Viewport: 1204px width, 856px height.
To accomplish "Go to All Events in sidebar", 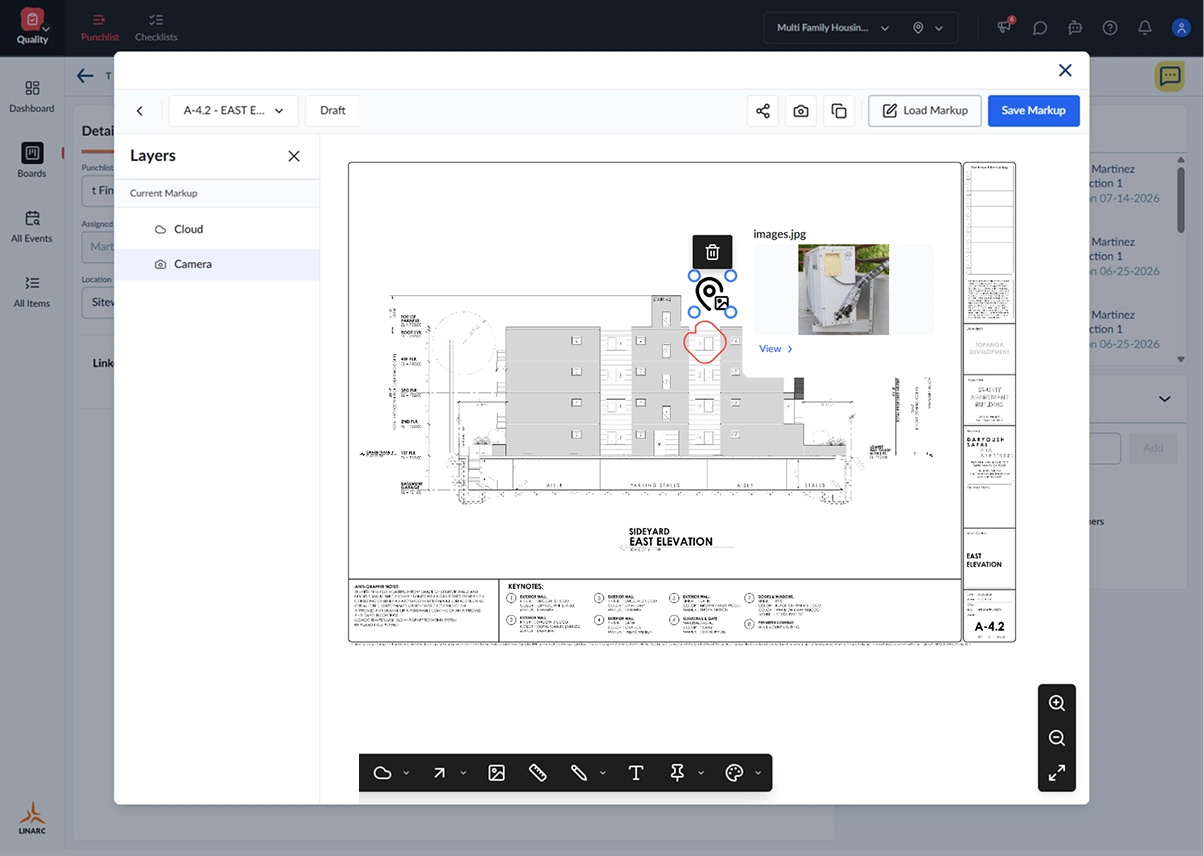I will [32, 226].
